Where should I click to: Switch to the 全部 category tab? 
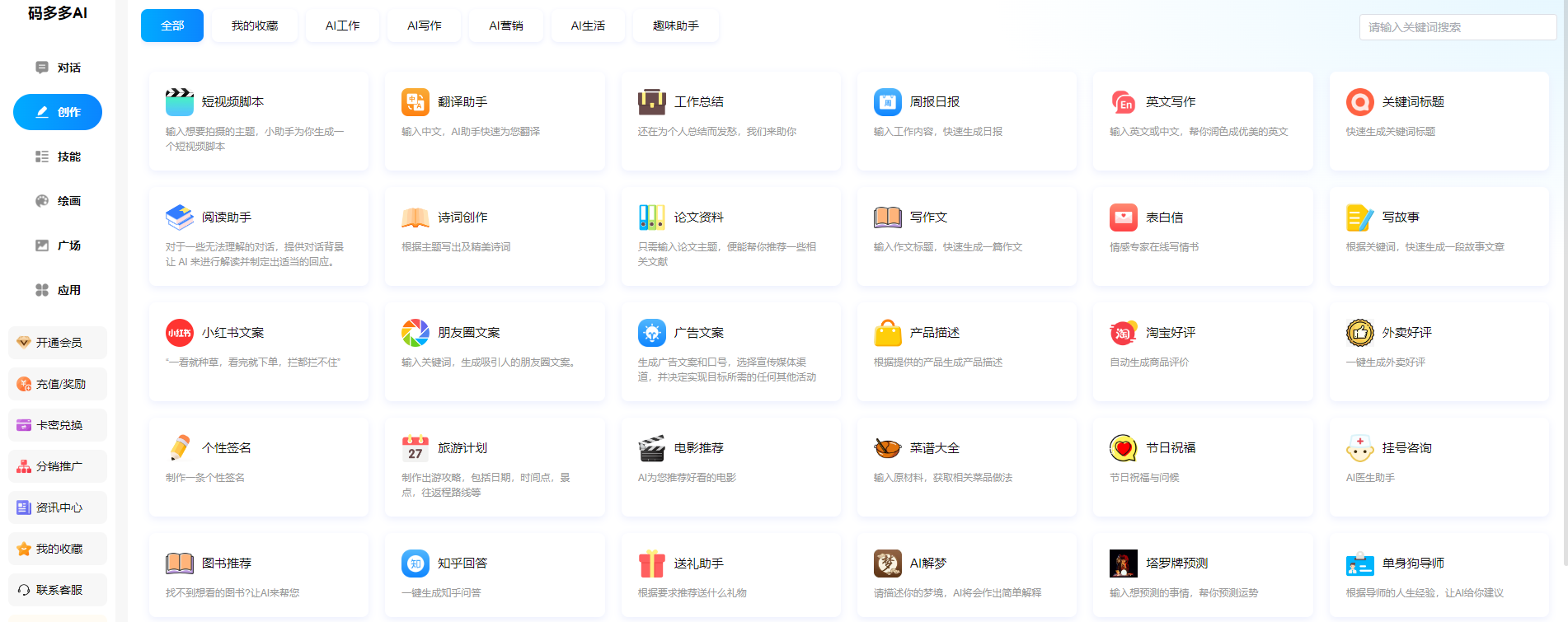click(172, 26)
